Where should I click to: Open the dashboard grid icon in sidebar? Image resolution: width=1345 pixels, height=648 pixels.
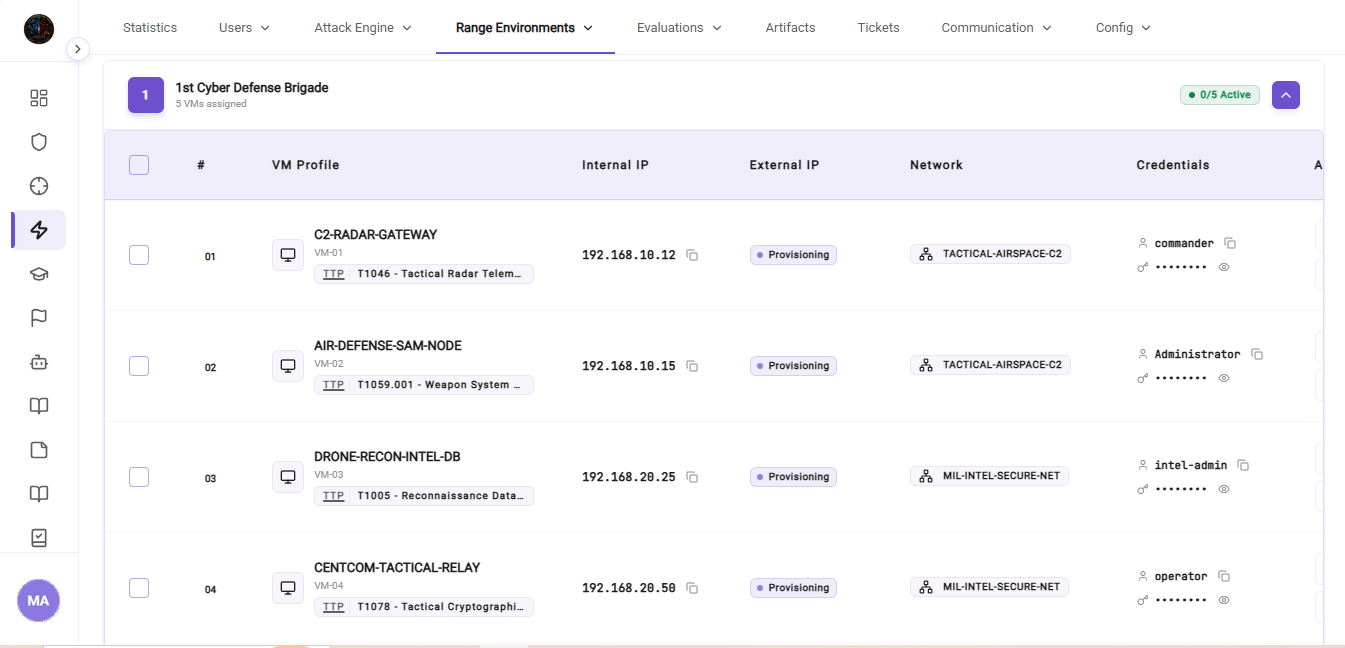(39, 98)
